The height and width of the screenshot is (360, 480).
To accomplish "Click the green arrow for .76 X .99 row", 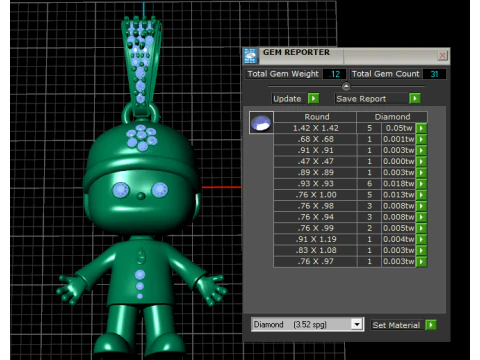I will [422, 228].
